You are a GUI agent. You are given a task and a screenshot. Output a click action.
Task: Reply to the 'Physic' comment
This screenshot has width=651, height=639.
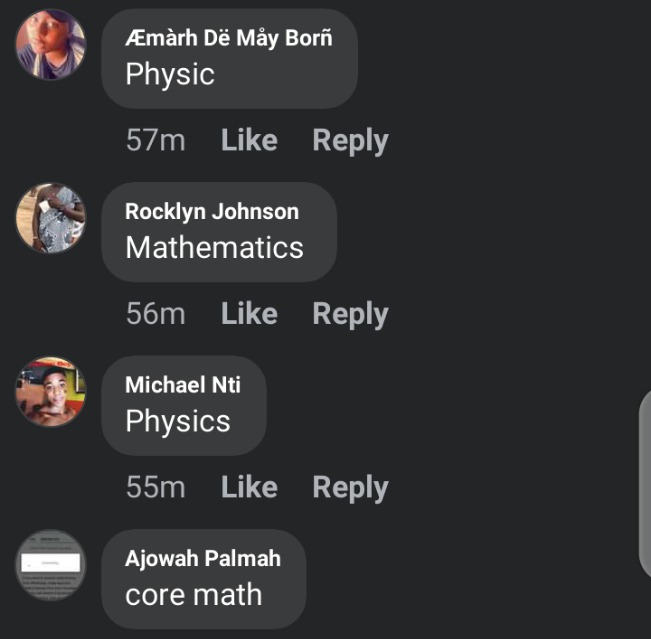350,141
